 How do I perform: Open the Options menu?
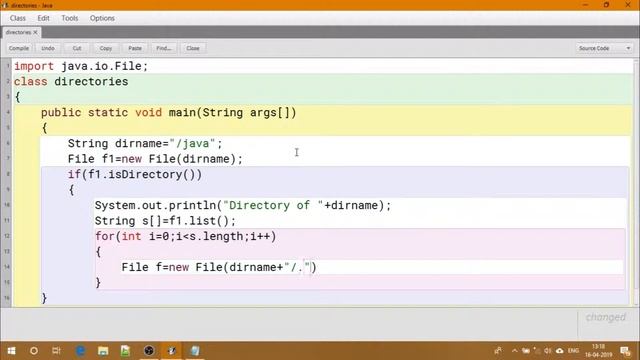(102, 18)
